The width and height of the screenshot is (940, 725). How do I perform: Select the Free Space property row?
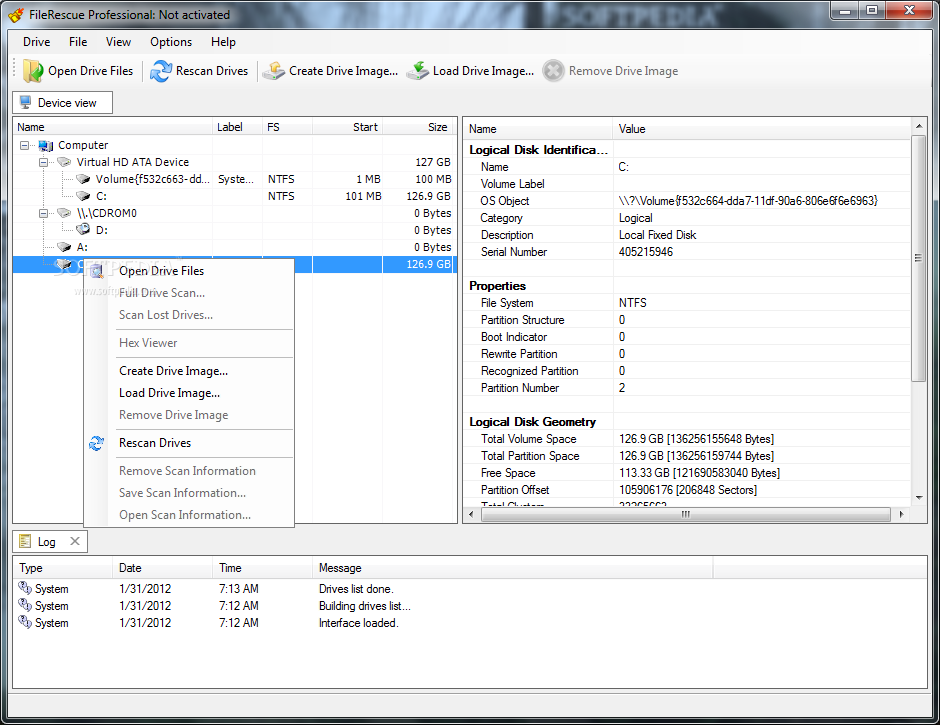pos(687,473)
